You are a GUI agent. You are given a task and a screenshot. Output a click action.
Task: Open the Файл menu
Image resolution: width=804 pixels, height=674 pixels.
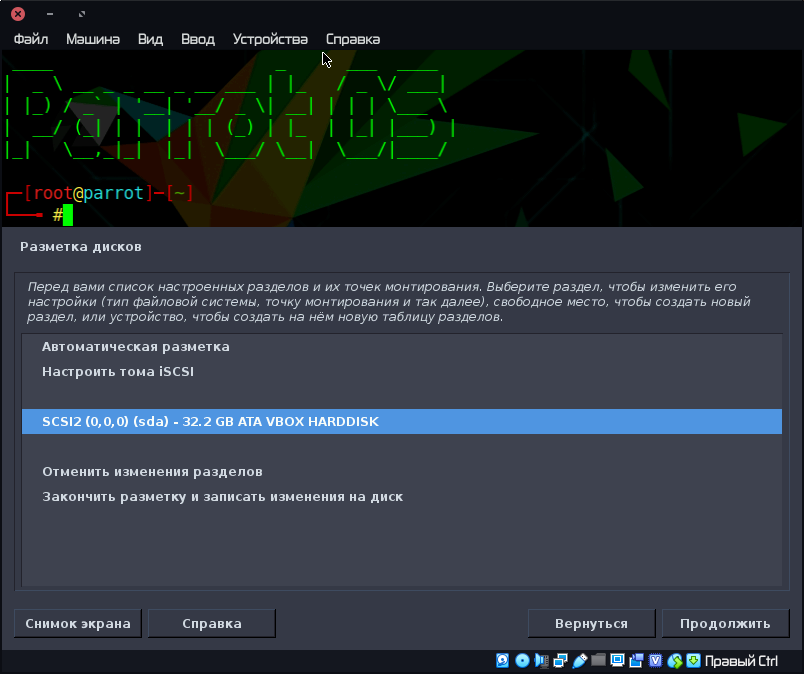pyautogui.click(x=31, y=39)
